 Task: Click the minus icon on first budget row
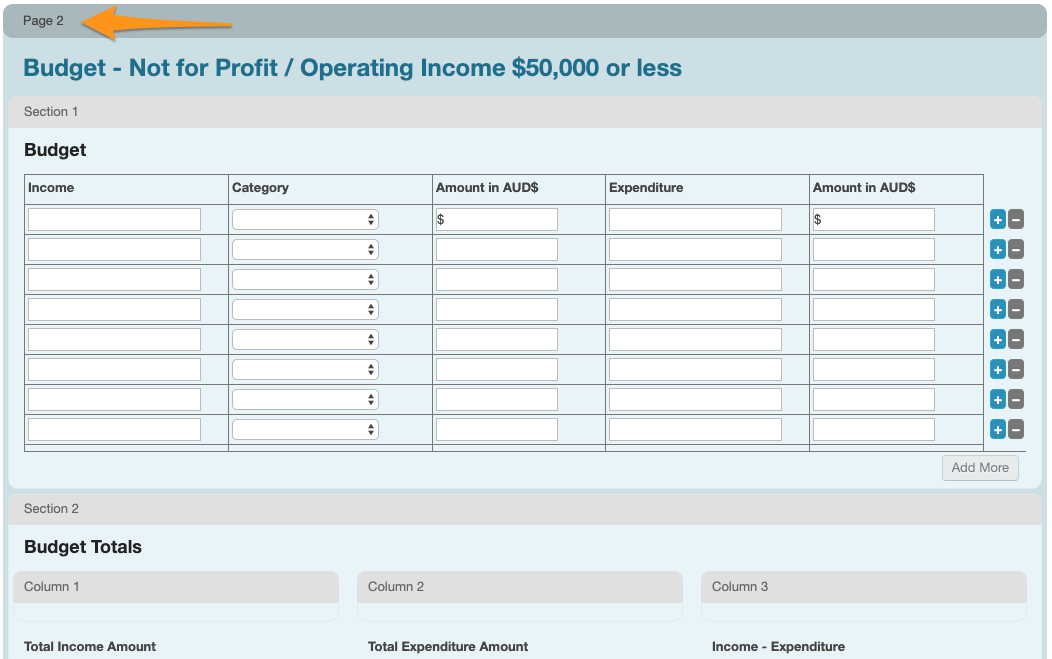[x=1015, y=220]
